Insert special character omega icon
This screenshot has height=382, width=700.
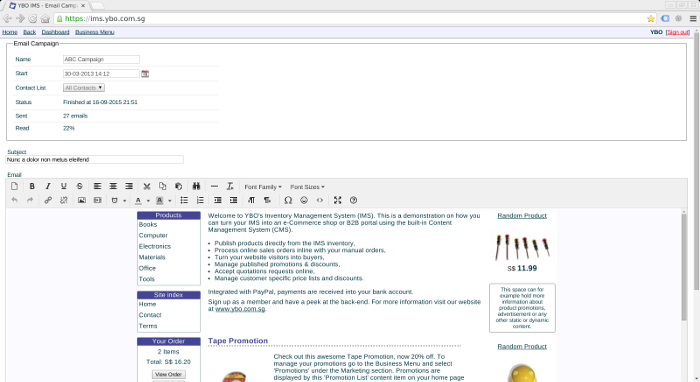288,200
